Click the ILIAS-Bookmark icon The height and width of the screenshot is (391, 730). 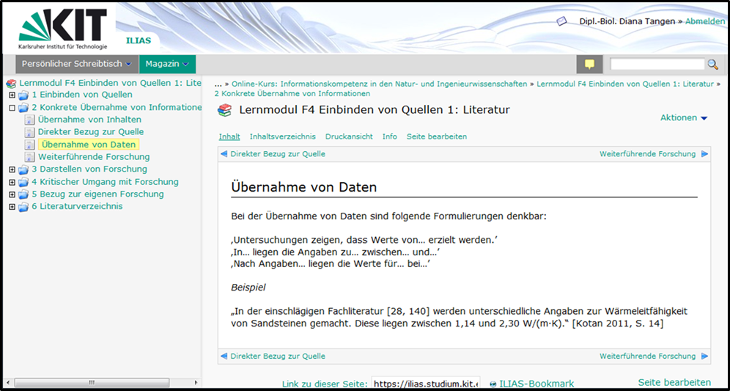point(493,384)
